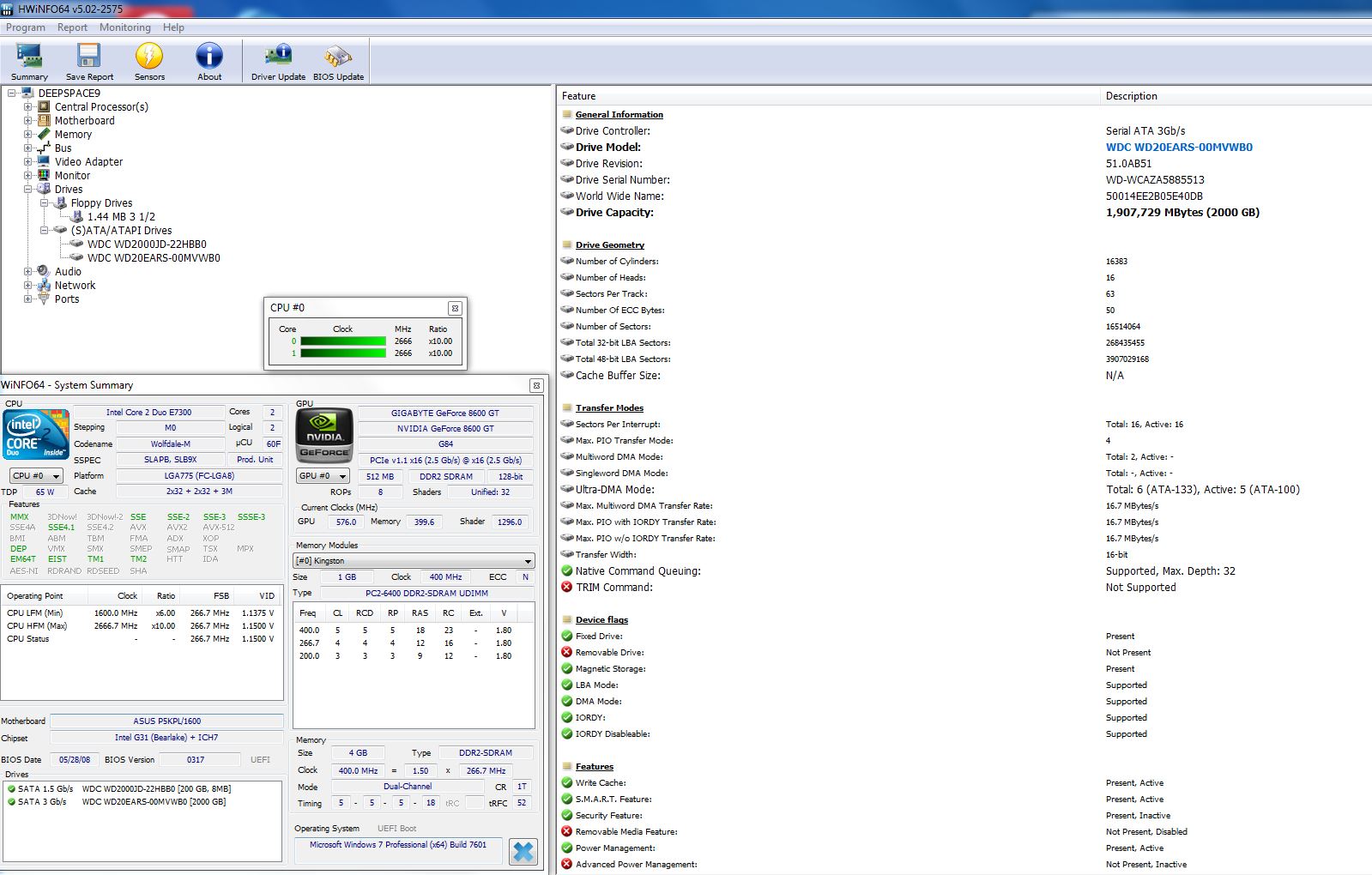Click the Drive Serial Number value
Viewport: 1372px width, 875px height.
coord(1155,180)
